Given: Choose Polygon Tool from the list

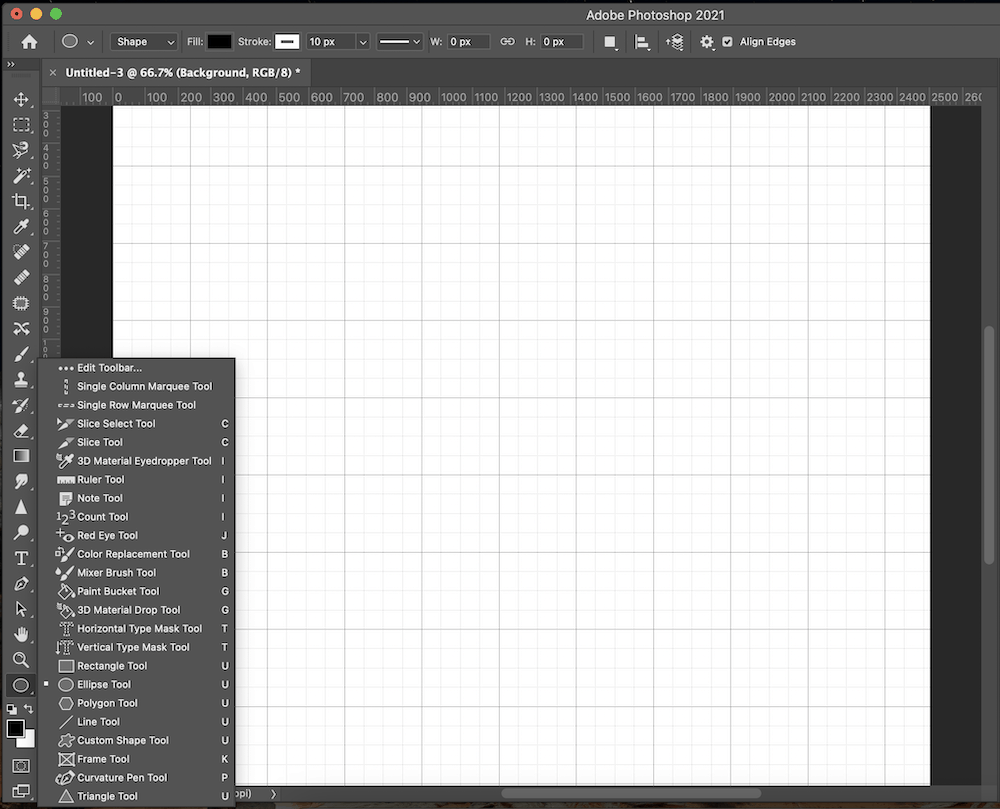Looking at the screenshot, I should 136,703.
